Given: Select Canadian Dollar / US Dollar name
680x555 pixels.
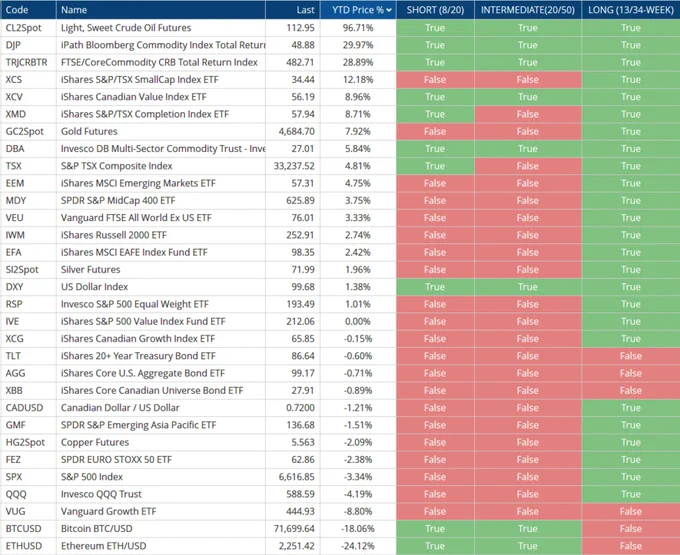Looking at the screenshot, I should point(120,408).
